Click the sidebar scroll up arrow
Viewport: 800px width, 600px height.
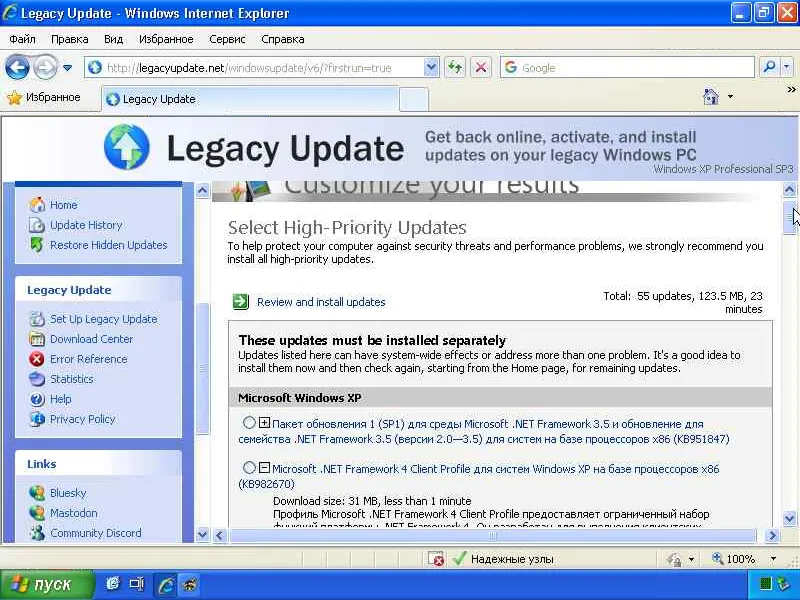coord(203,191)
